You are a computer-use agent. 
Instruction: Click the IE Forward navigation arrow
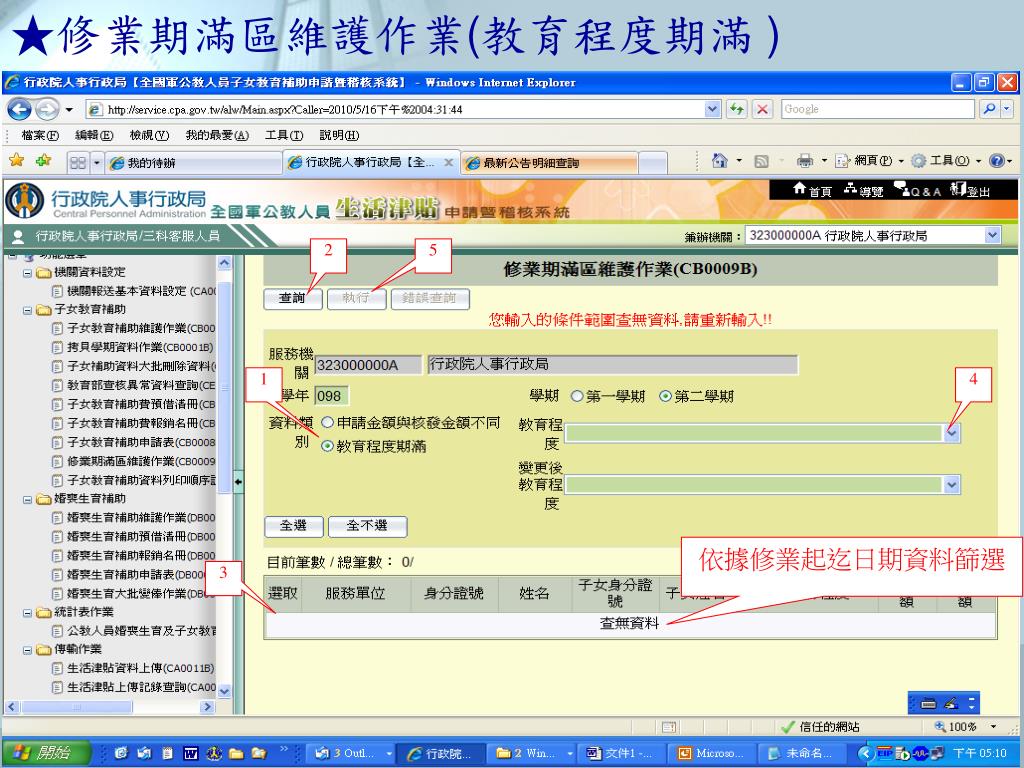click(46, 109)
